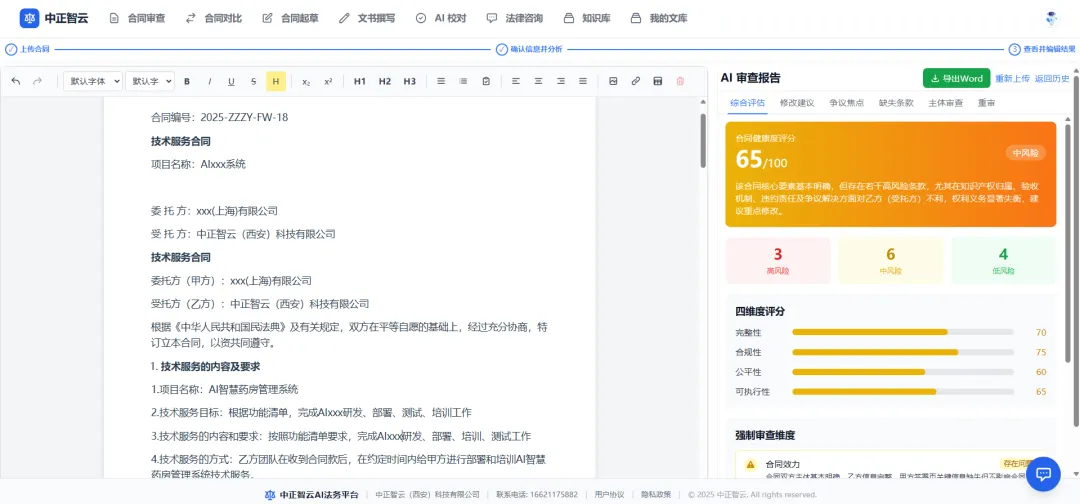Click the list icon right after H3
1080x504 pixels.
tap(442, 81)
